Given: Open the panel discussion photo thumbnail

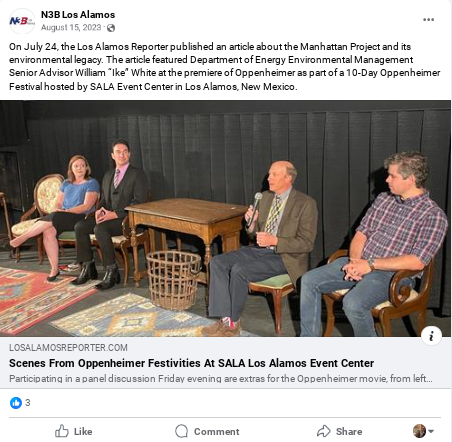Looking at the screenshot, I should point(225,218).
